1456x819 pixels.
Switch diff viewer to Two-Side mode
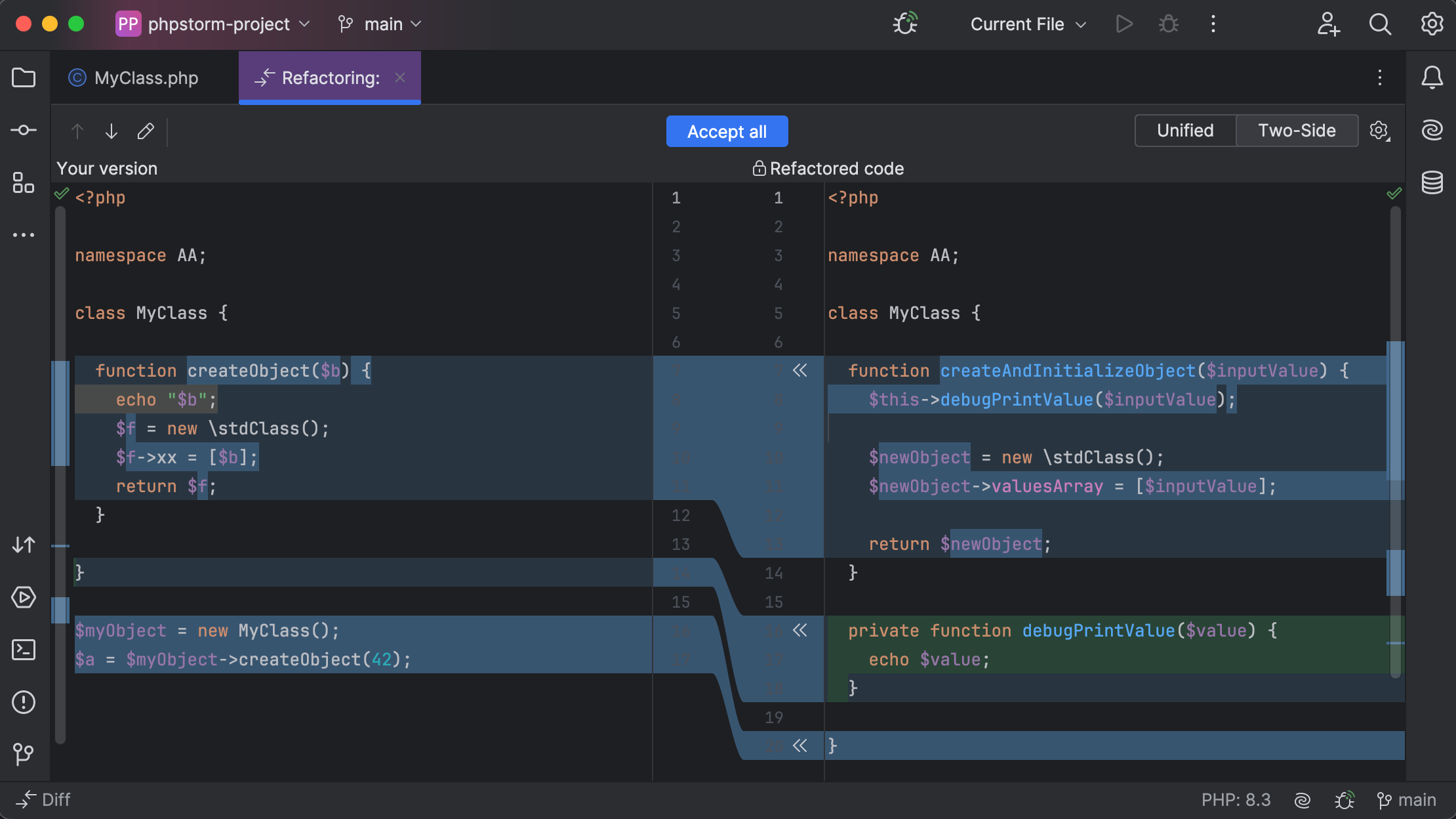click(1297, 131)
